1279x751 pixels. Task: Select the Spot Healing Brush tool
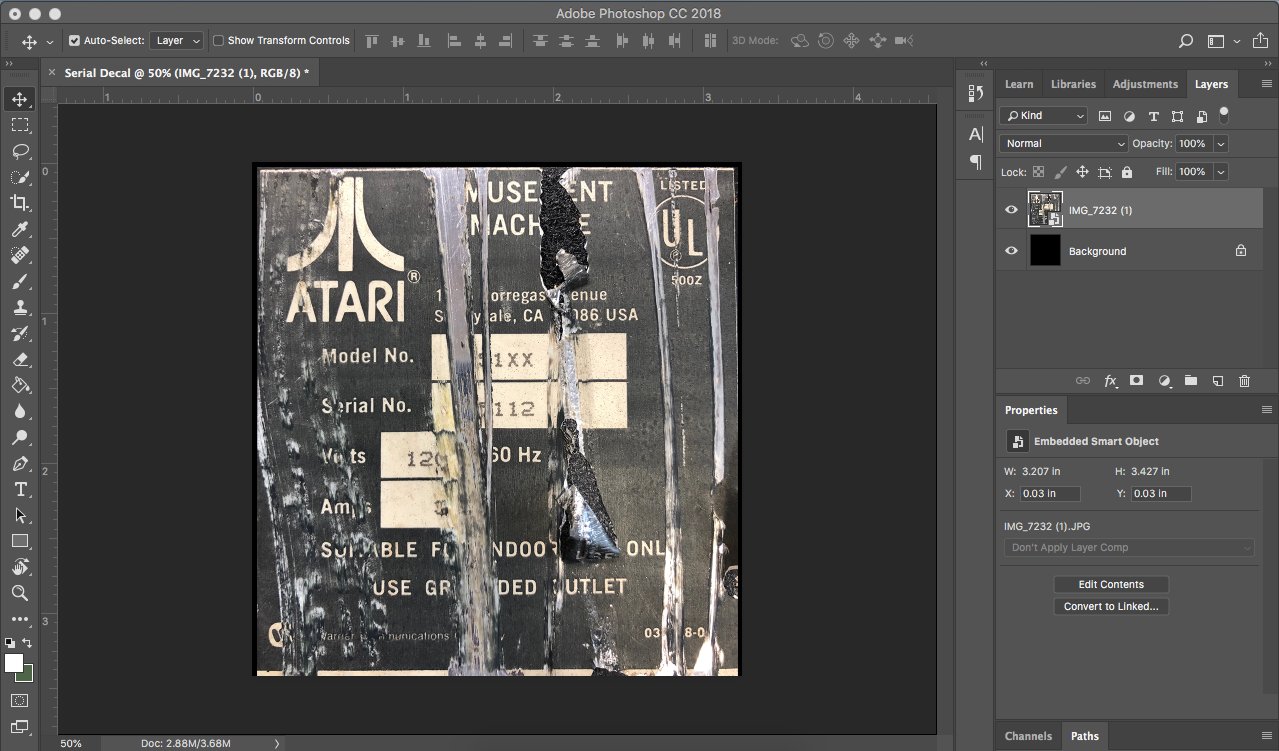coord(20,255)
